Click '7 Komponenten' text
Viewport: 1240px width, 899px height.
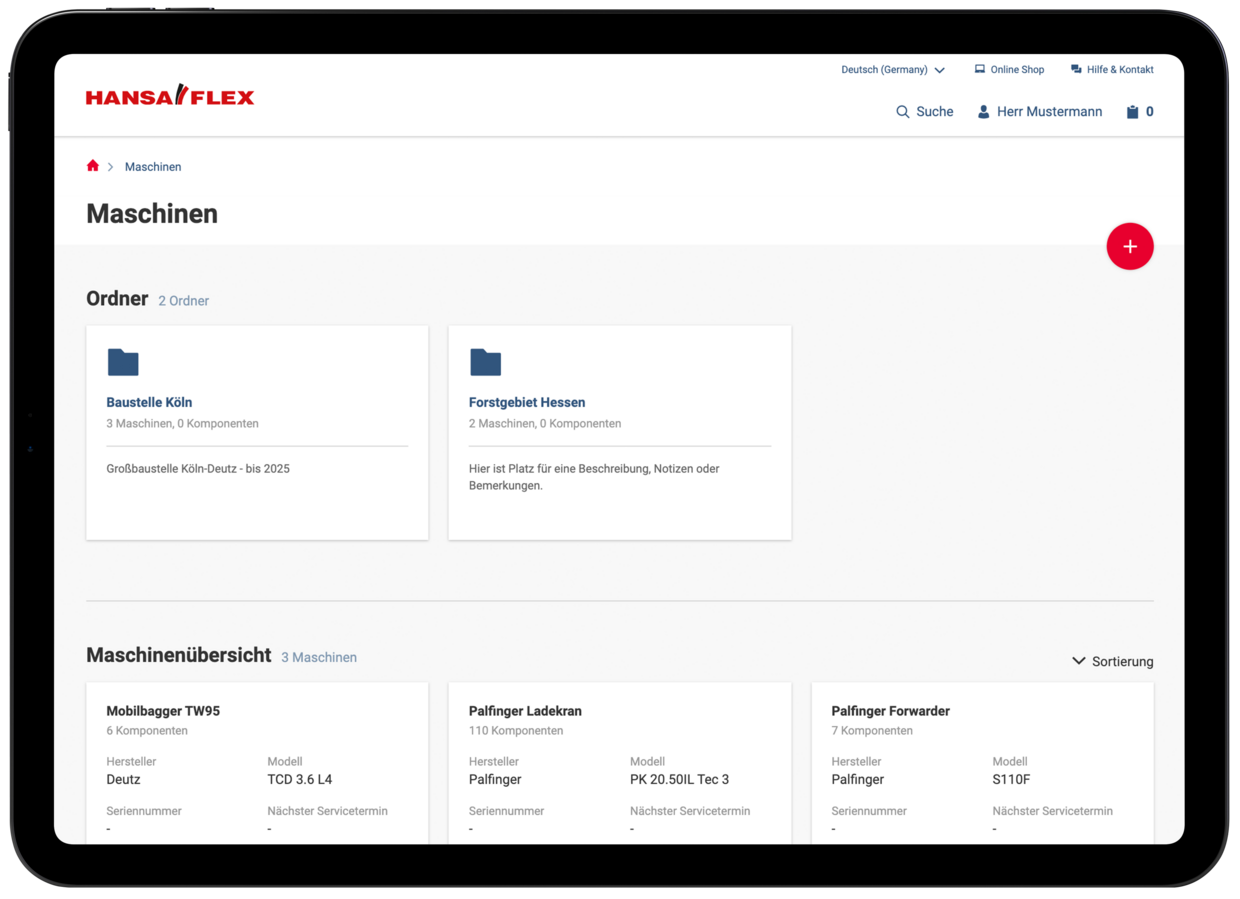(872, 731)
